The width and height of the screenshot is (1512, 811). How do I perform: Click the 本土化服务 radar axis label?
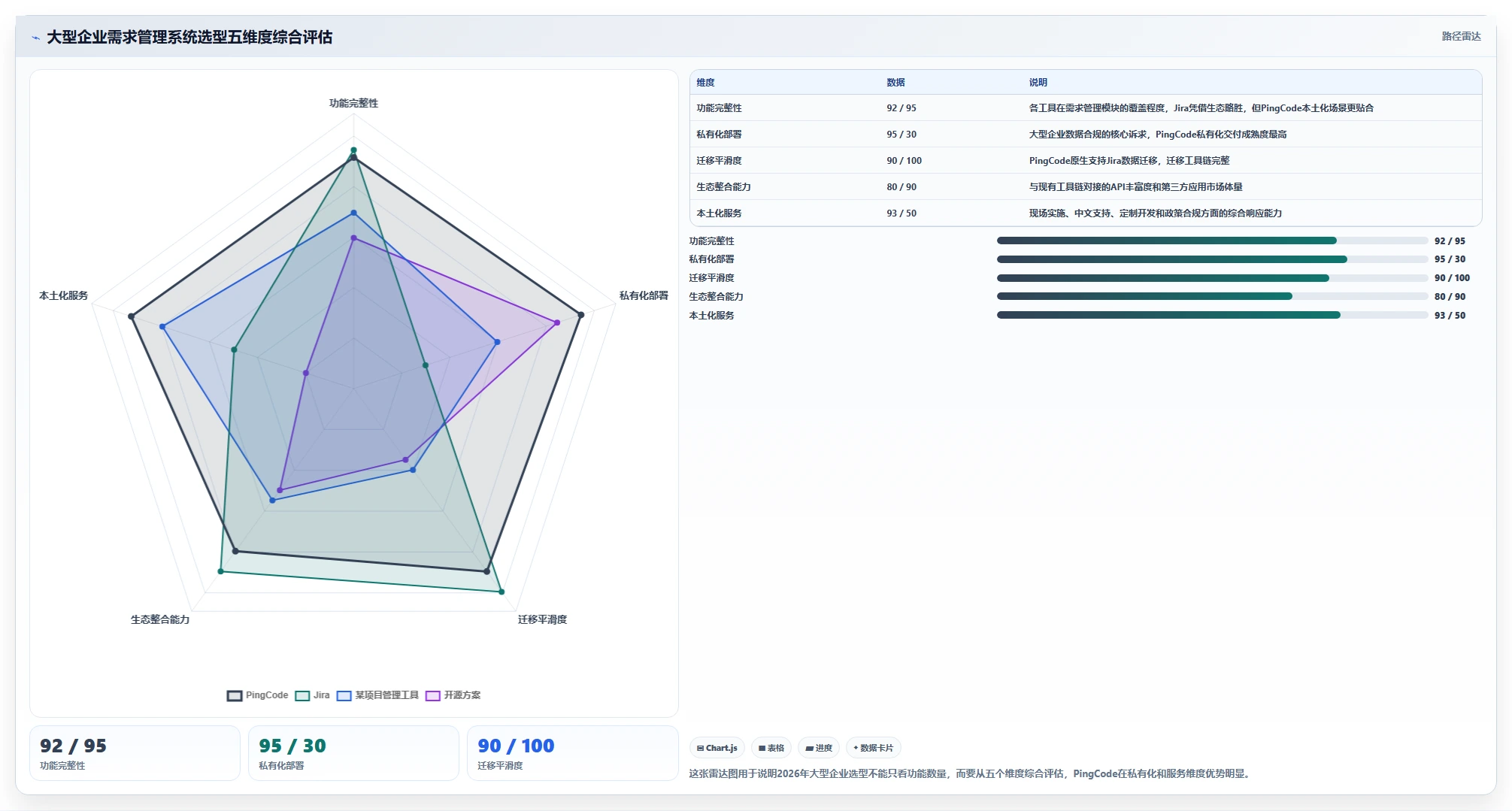[63, 295]
